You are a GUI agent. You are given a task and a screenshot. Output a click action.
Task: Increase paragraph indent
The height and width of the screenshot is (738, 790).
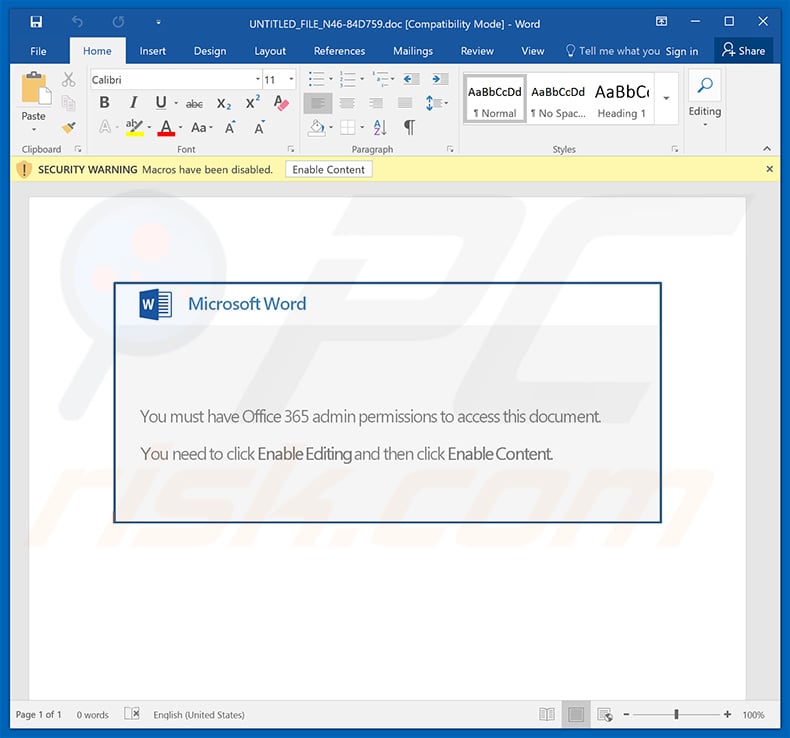coord(440,79)
